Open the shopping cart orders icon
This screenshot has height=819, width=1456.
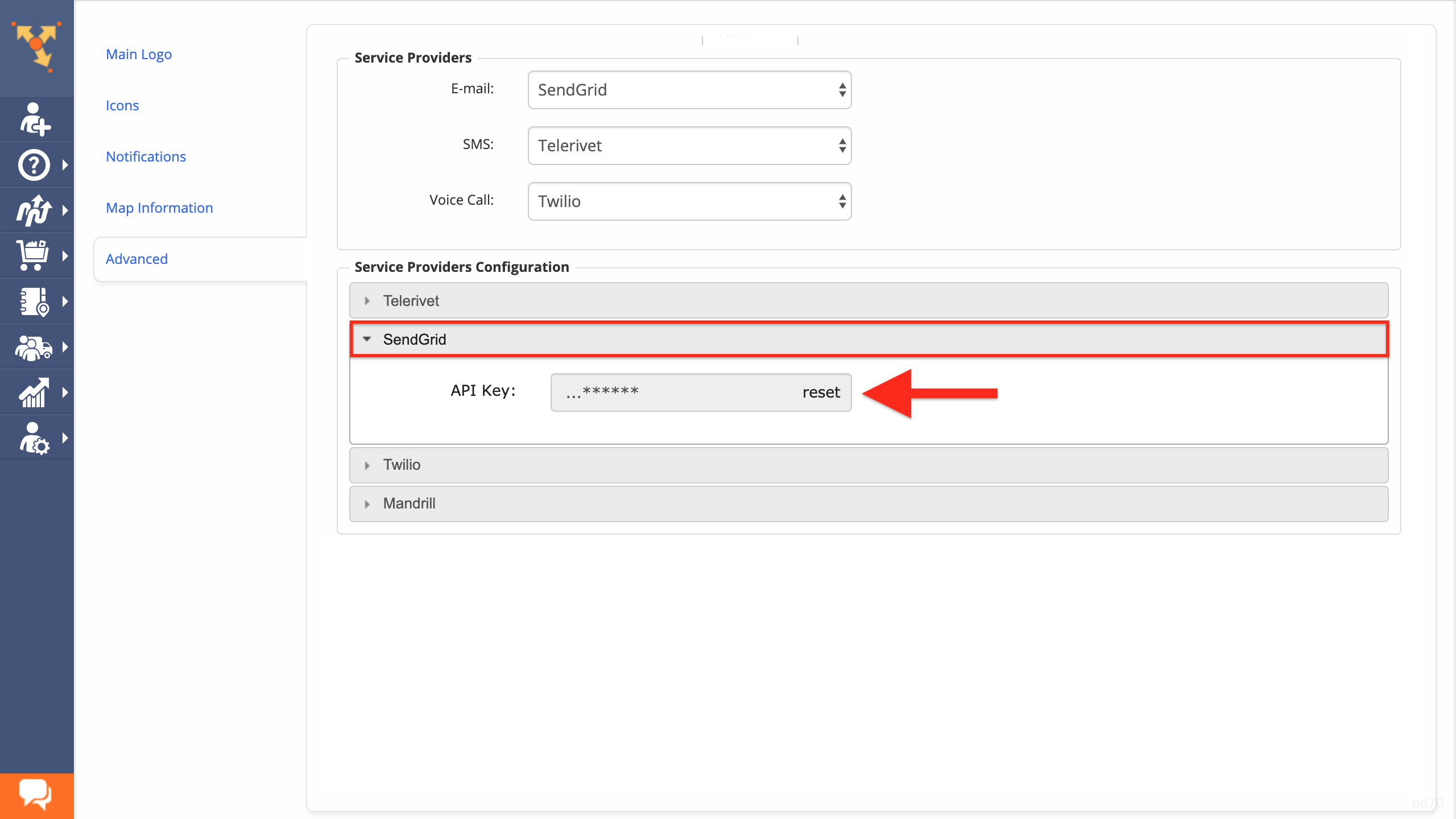pyautogui.click(x=32, y=255)
